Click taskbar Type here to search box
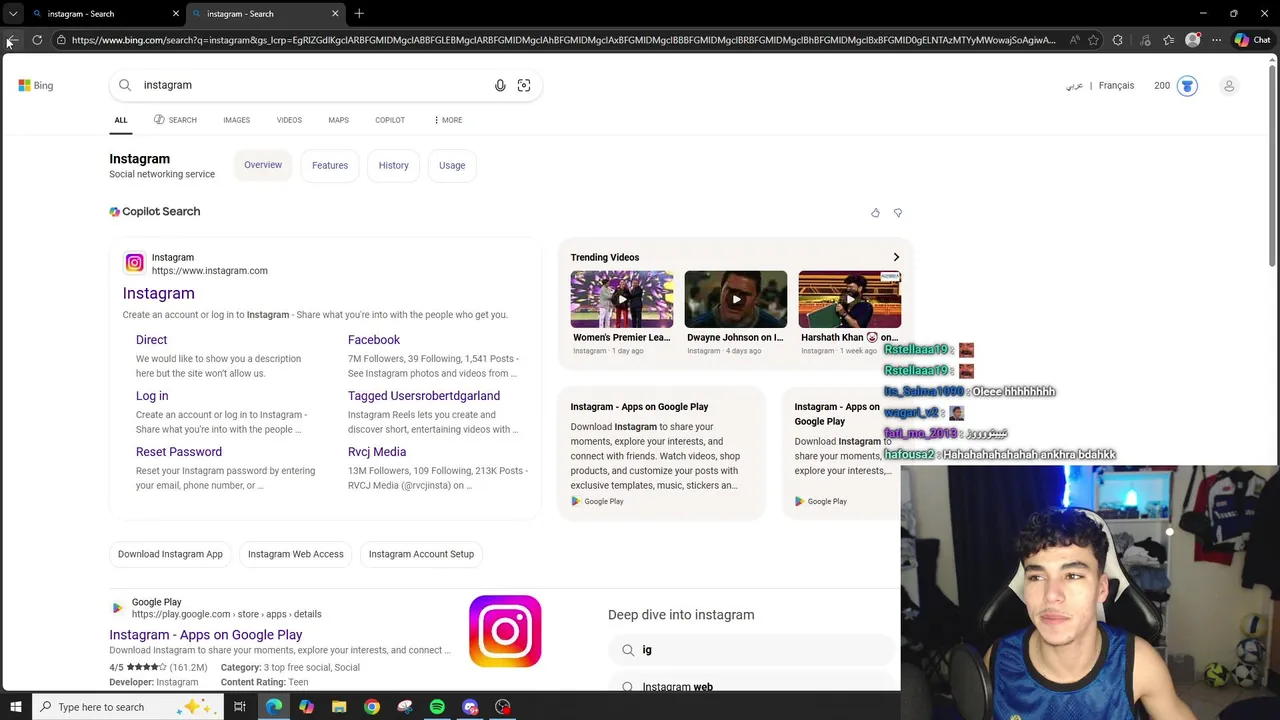The height and width of the screenshot is (720, 1280). (128, 707)
